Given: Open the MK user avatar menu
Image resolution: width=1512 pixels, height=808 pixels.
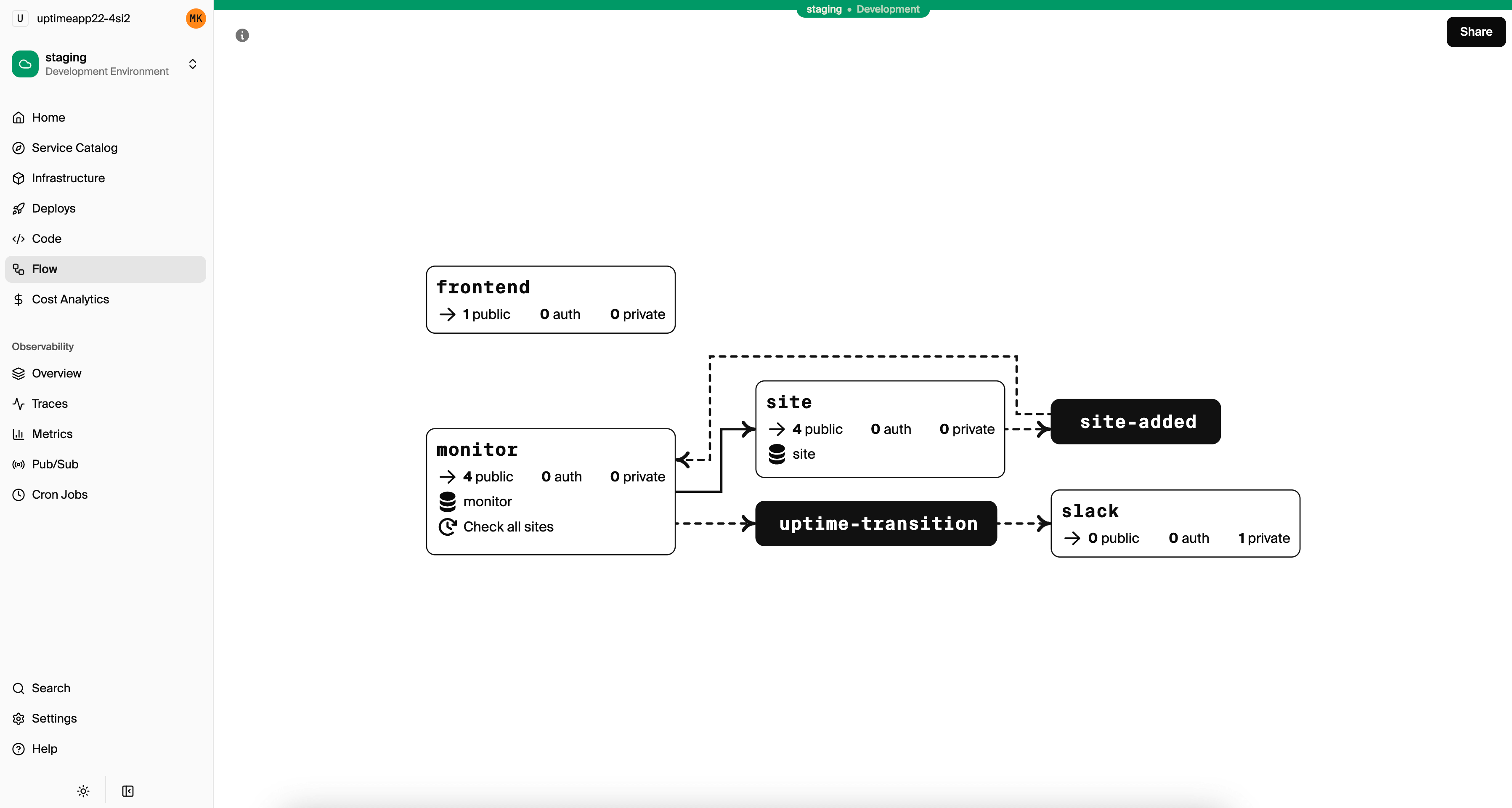Looking at the screenshot, I should [196, 18].
